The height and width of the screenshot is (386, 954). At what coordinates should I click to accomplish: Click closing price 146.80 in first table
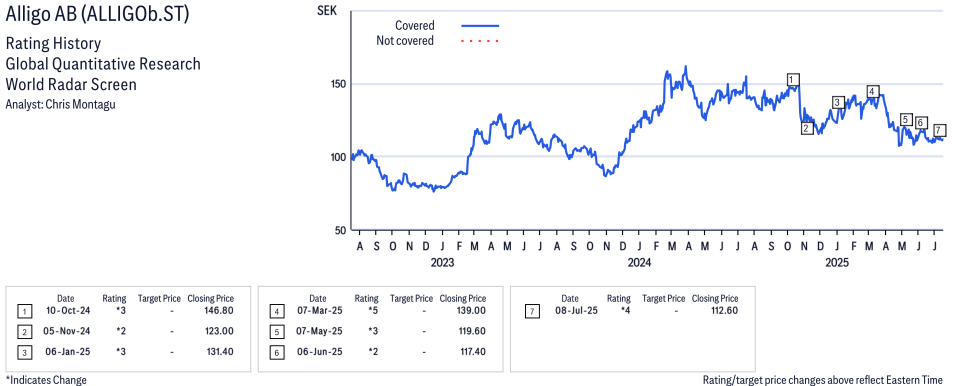[220, 312]
